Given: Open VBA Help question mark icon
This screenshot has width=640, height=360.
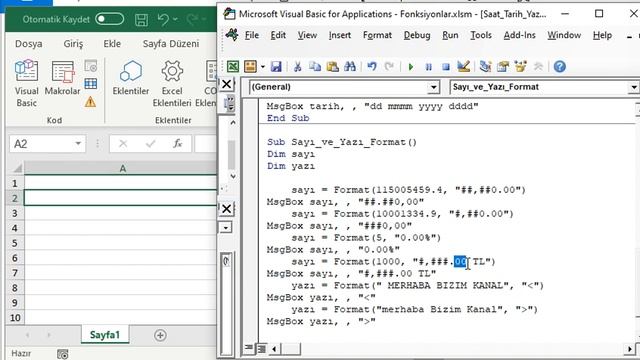Looking at the screenshot, I should (x=560, y=66).
